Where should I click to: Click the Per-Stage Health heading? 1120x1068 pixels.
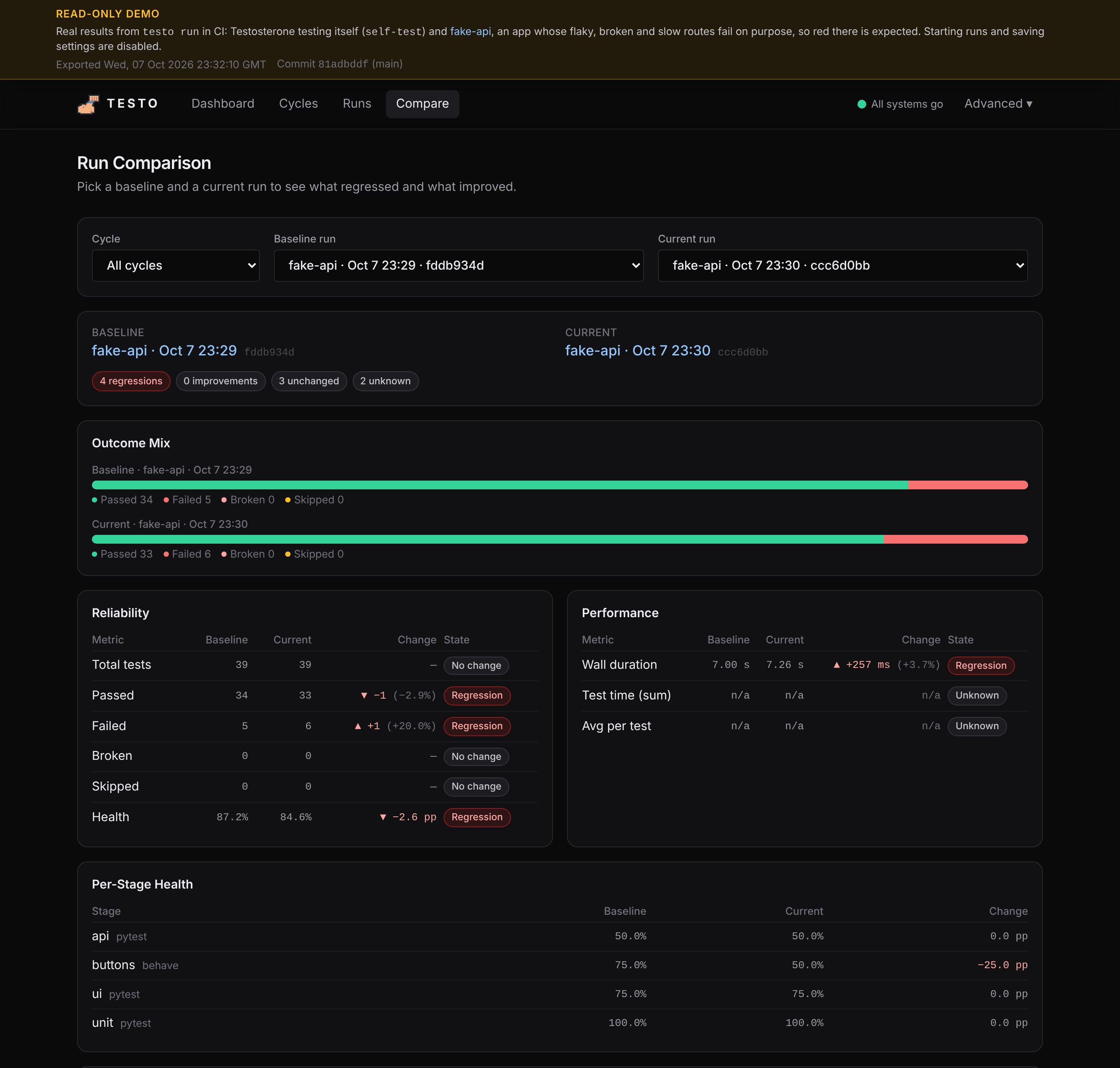tap(142, 885)
